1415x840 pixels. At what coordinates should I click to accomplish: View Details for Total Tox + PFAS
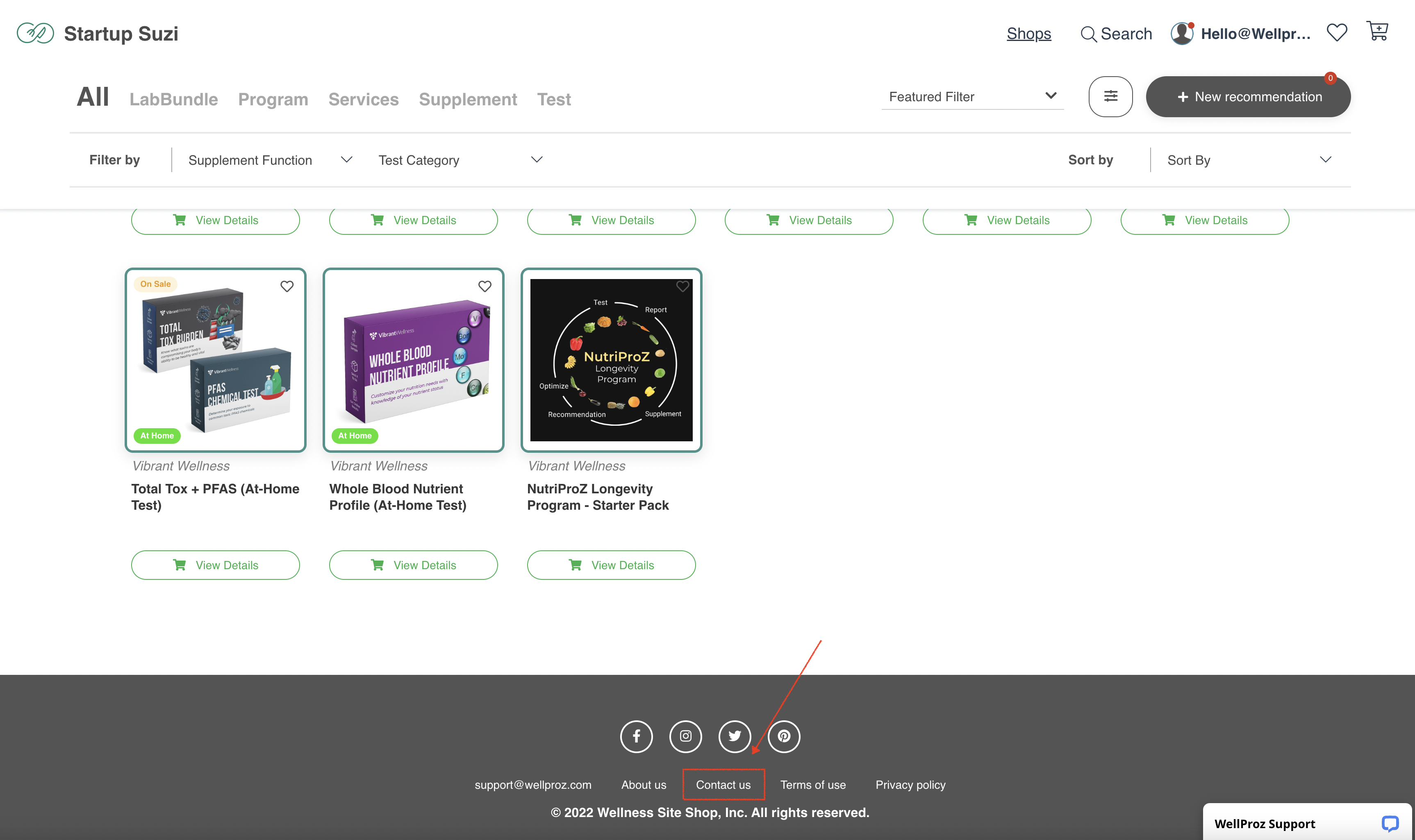[215, 565]
